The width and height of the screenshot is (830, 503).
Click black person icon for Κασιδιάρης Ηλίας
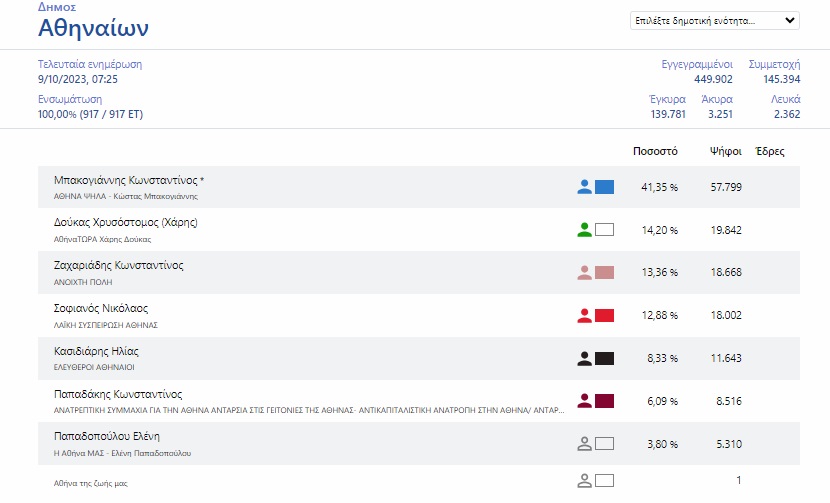[x=585, y=358]
